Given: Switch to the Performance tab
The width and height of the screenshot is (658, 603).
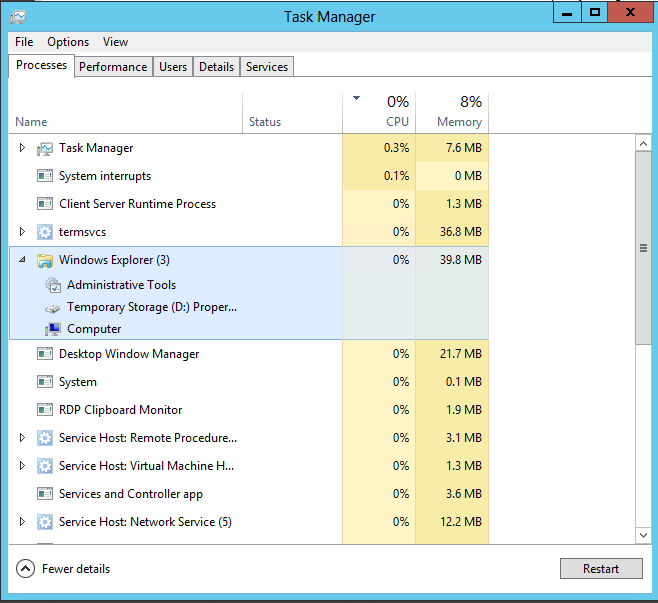Looking at the screenshot, I should tap(113, 67).
